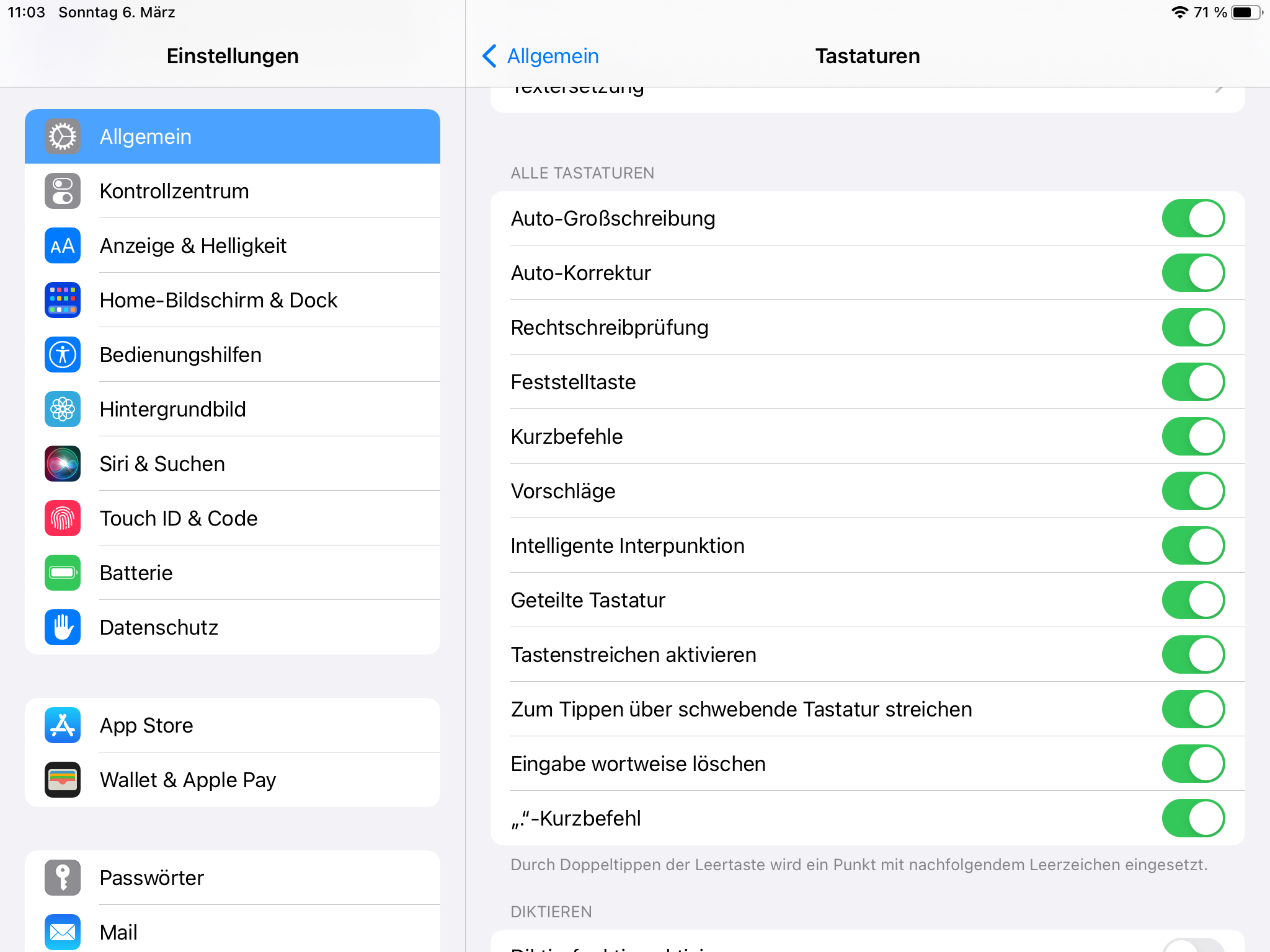
Task: Toggle Geteilte Tastatur off
Action: 1192,600
